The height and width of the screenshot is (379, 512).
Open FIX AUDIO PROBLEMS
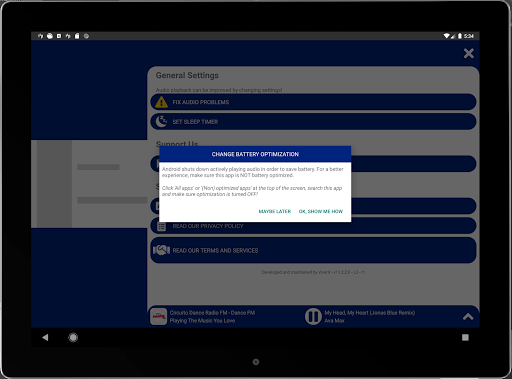[x=313, y=102]
